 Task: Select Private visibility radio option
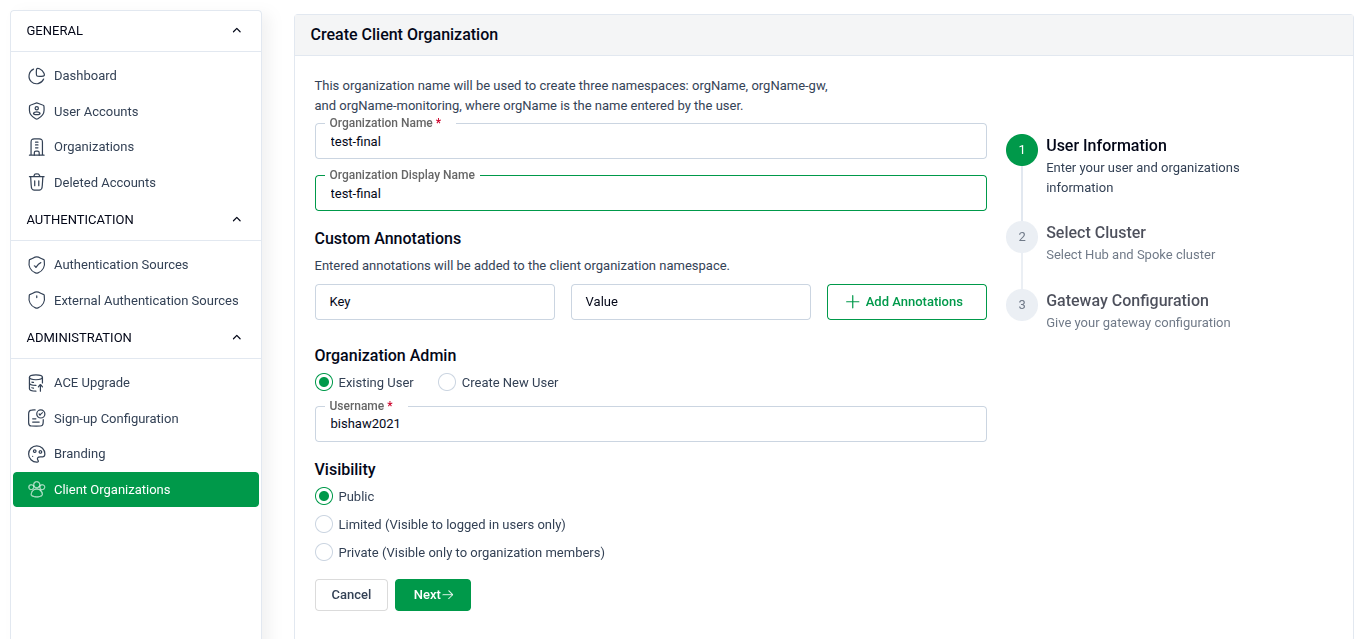coord(324,552)
